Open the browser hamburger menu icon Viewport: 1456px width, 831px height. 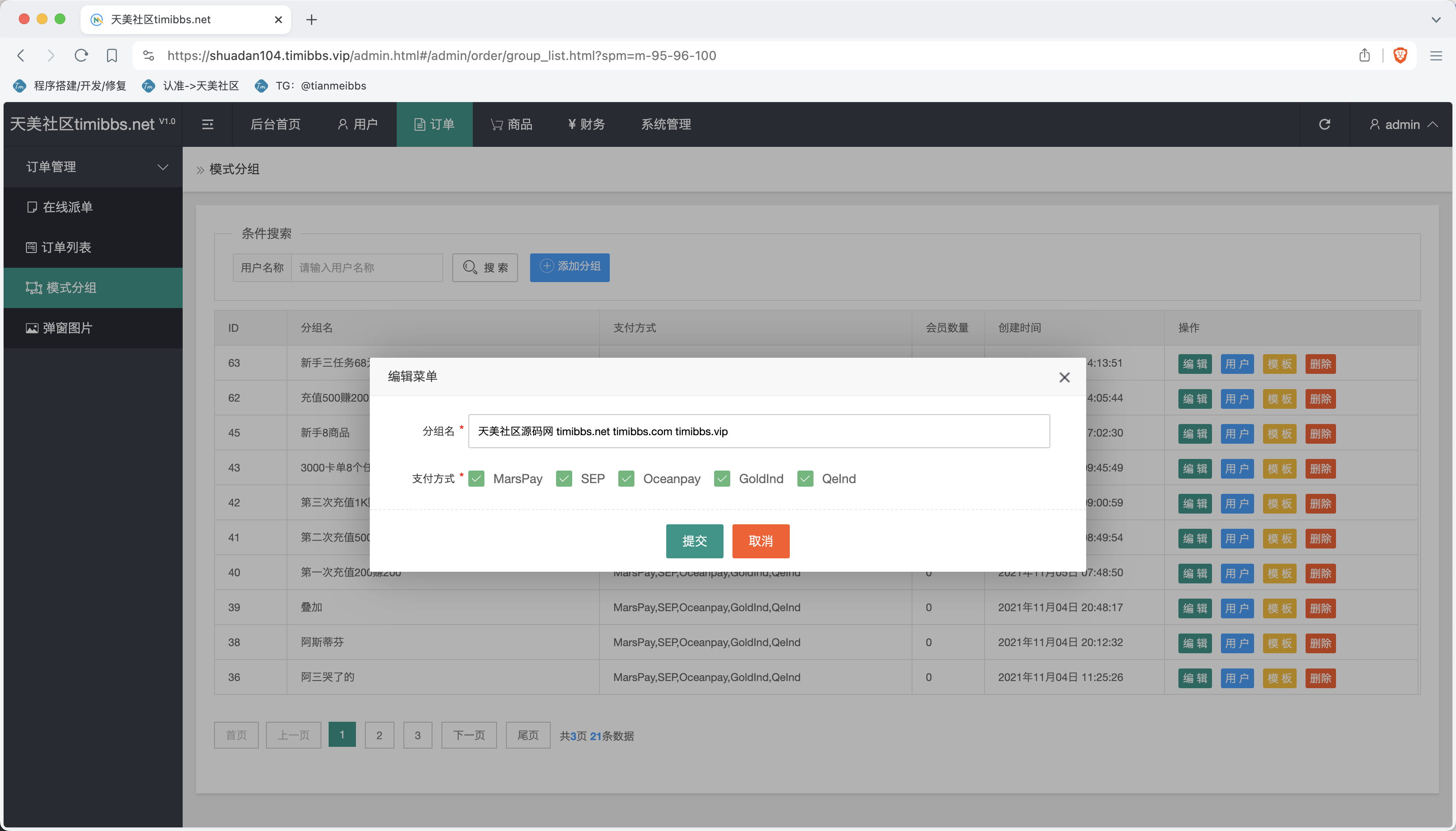1435,56
